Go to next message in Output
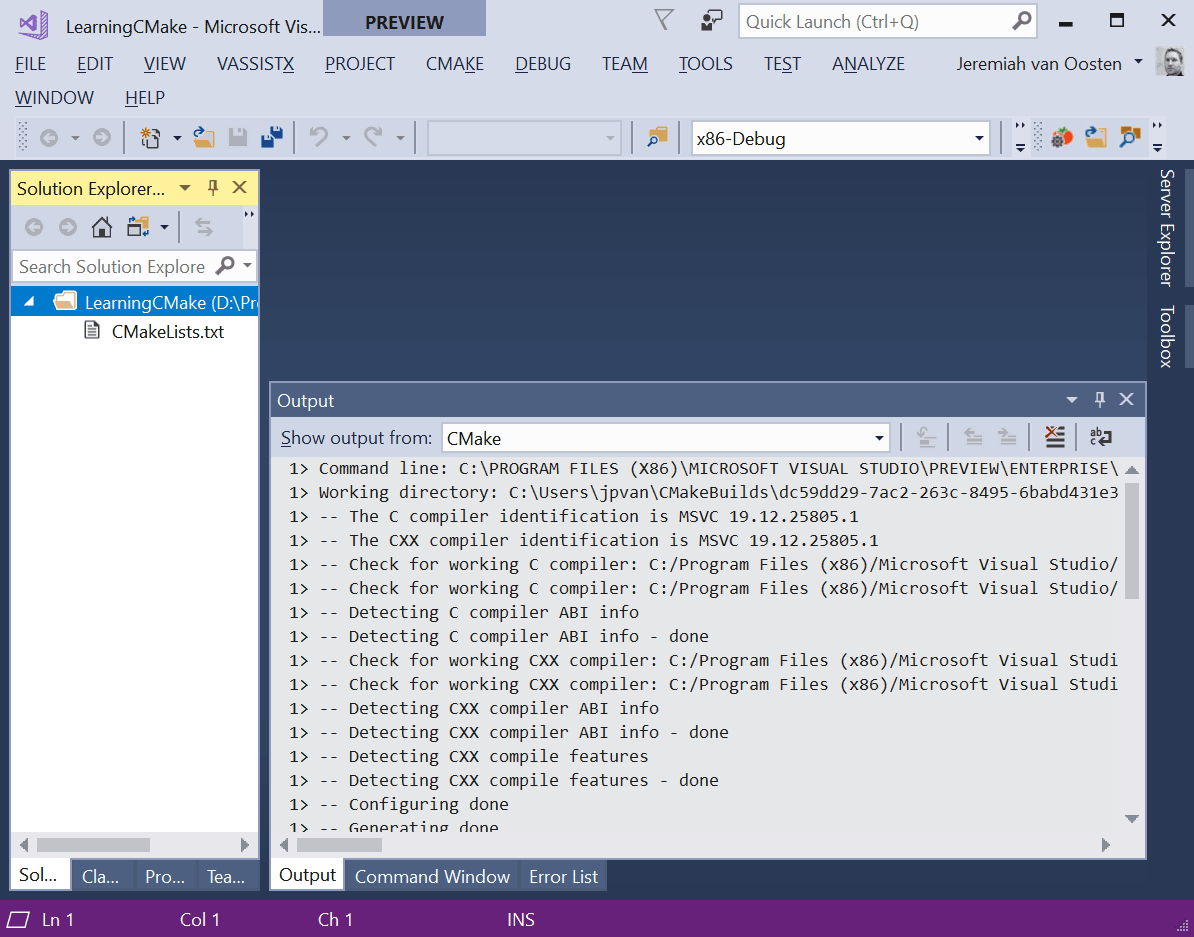The image size is (1194, 937). [1007, 437]
